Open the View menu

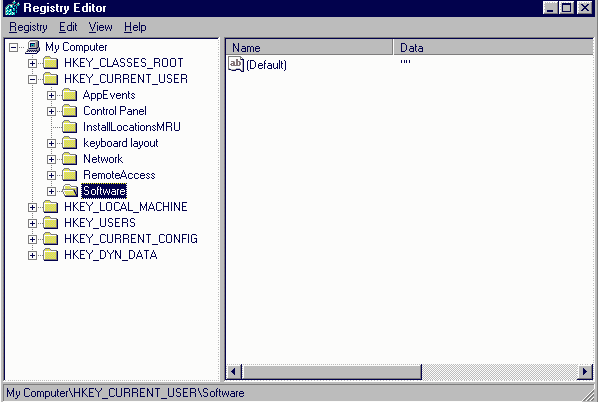[100, 27]
